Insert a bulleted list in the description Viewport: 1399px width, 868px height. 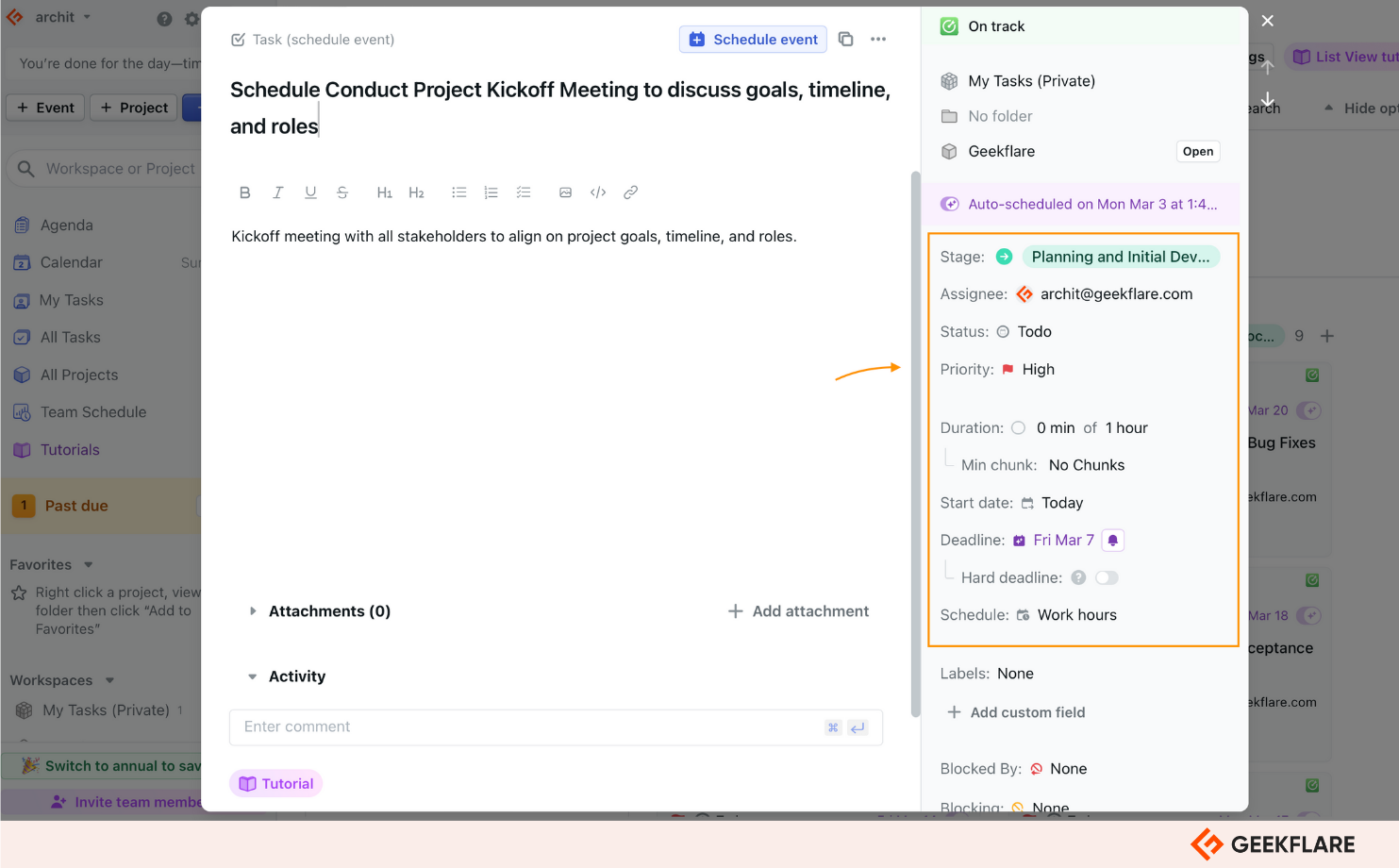[459, 192]
